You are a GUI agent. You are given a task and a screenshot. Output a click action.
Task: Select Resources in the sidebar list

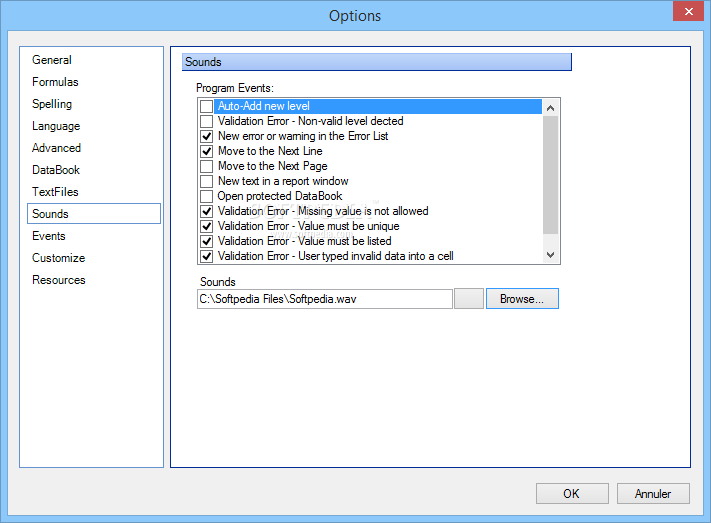tap(58, 280)
